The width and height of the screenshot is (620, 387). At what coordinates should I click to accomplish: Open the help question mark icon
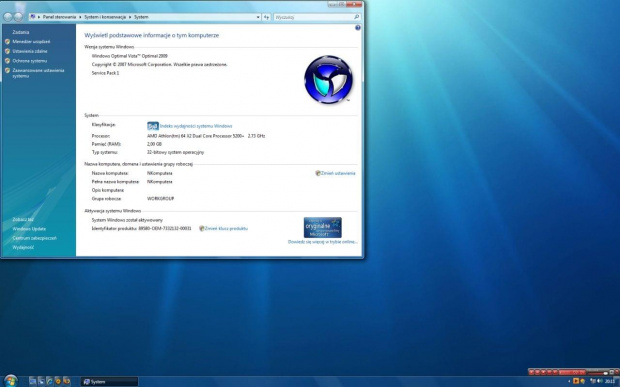(x=358, y=28)
